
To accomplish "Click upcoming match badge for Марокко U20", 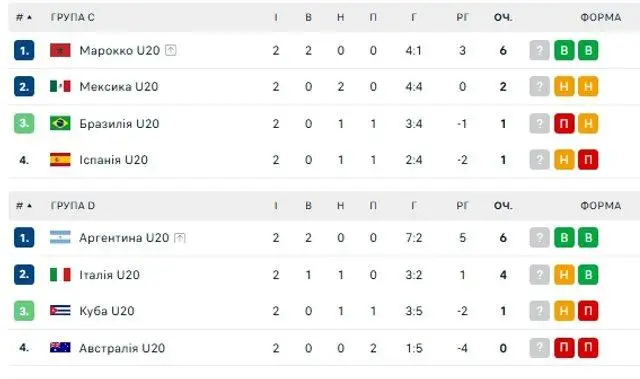I will pos(539,50).
